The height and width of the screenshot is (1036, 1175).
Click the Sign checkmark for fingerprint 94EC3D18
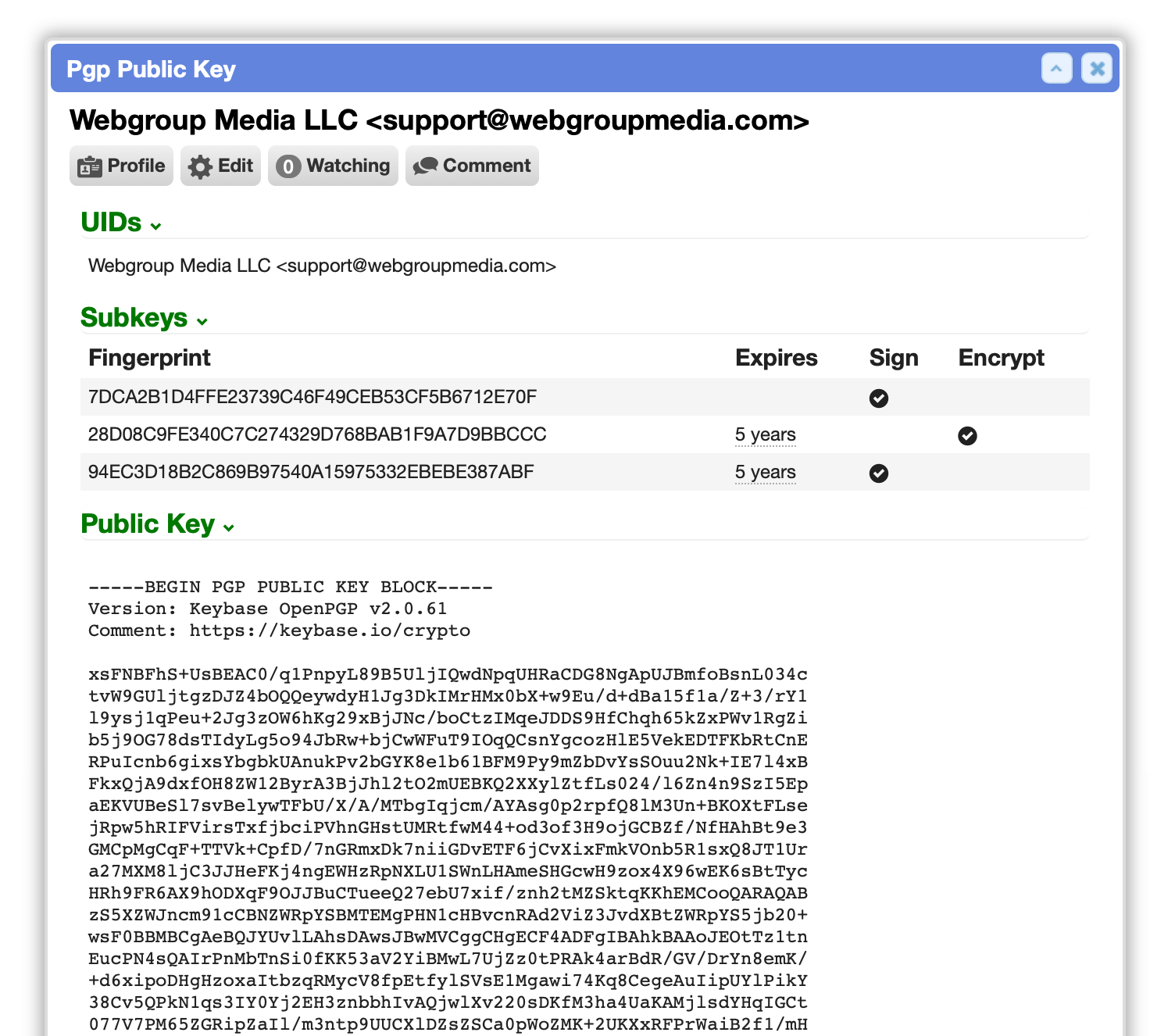879,473
